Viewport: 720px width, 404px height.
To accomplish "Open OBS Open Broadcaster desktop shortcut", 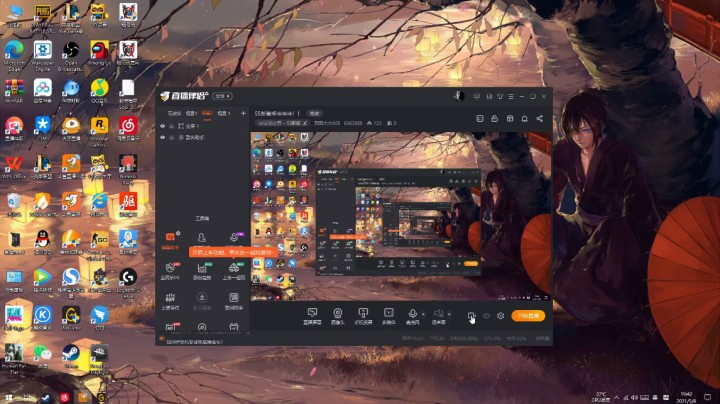I will coord(71,55).
